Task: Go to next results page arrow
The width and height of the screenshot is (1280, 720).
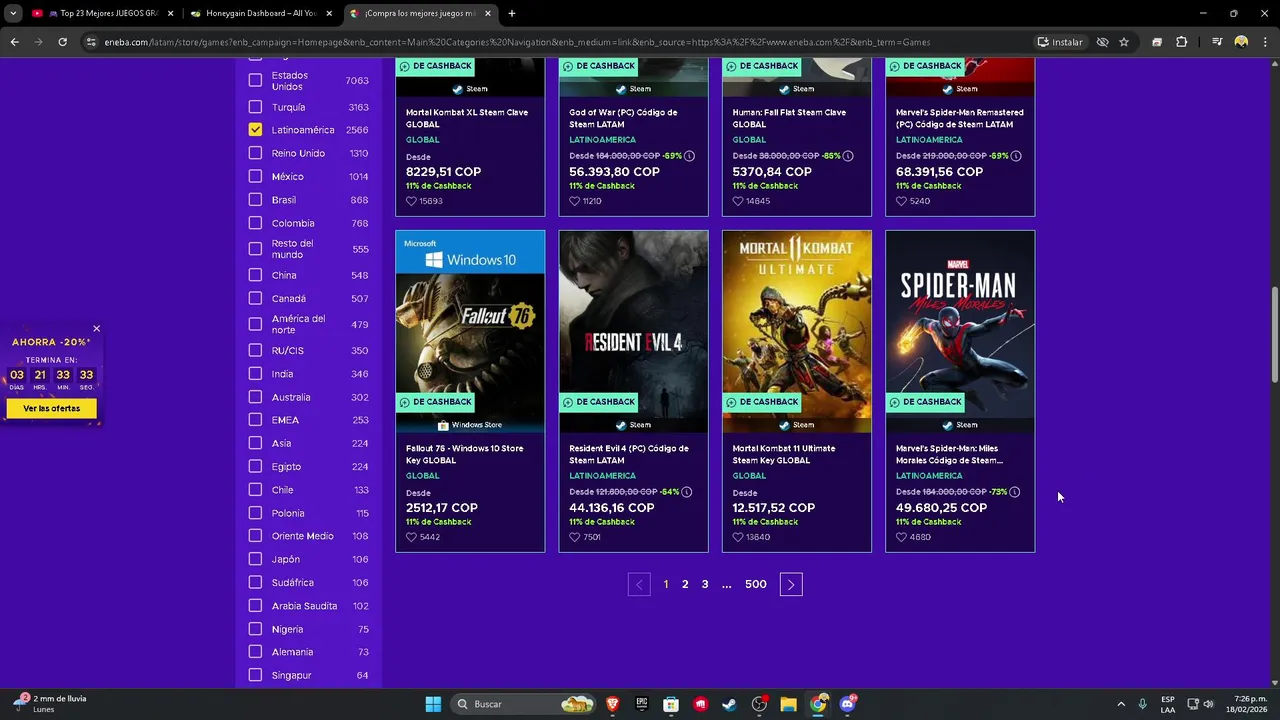Action: click(x=791, y=585)
